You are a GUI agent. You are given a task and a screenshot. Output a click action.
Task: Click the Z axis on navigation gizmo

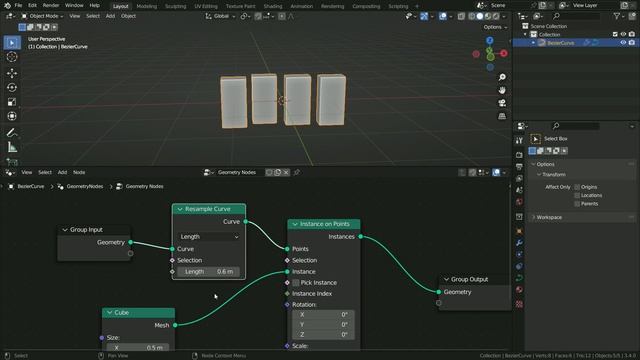pos(490,40)
